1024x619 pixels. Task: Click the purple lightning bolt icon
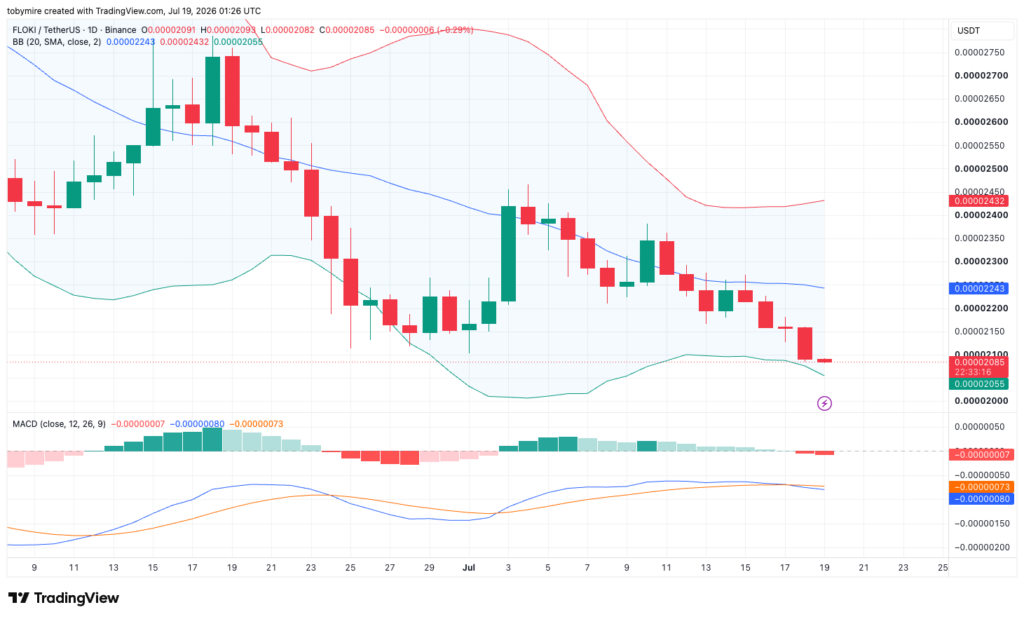coord(824,404)
